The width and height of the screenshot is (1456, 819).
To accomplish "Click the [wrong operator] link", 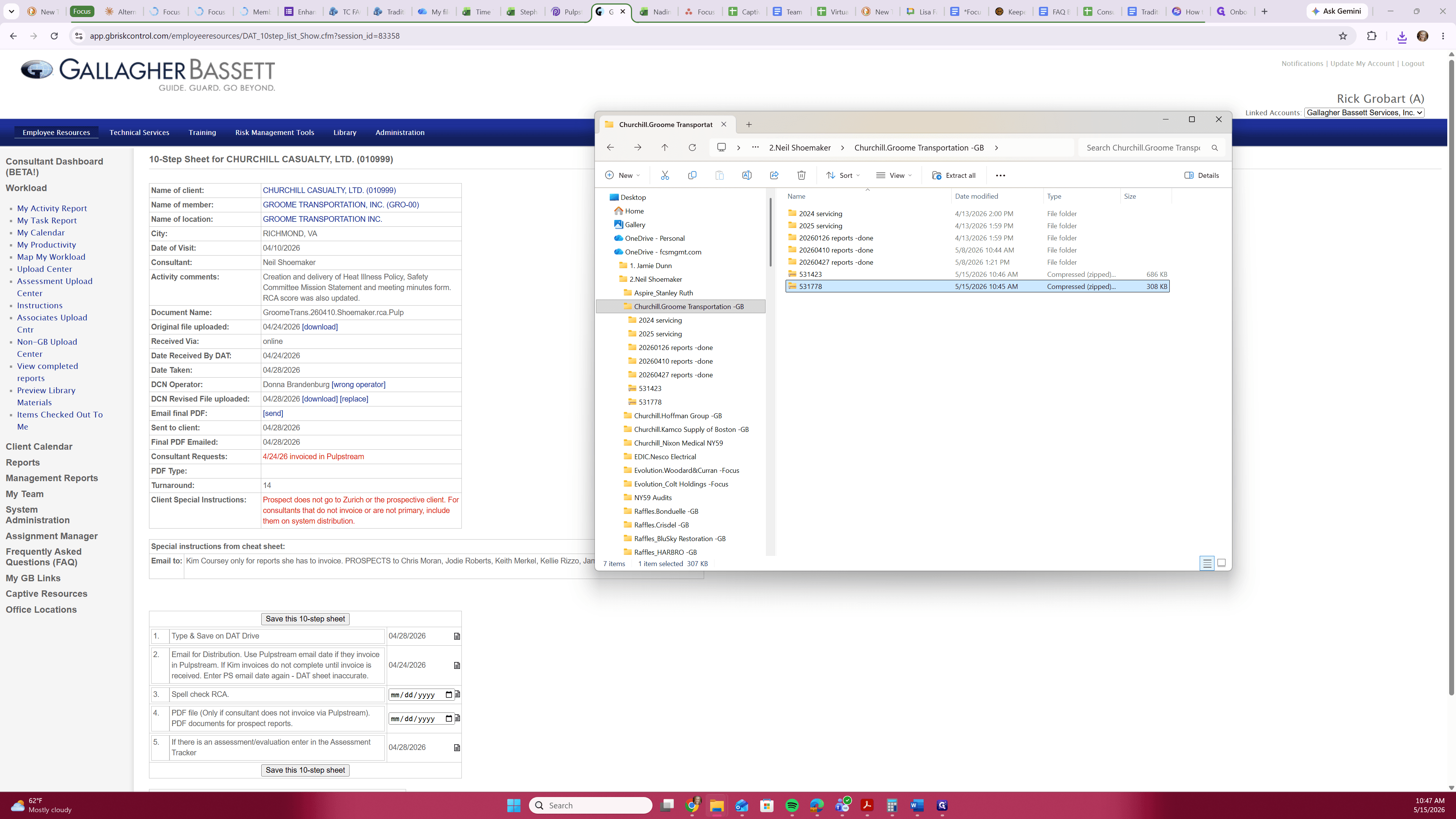I will [358, 384].
